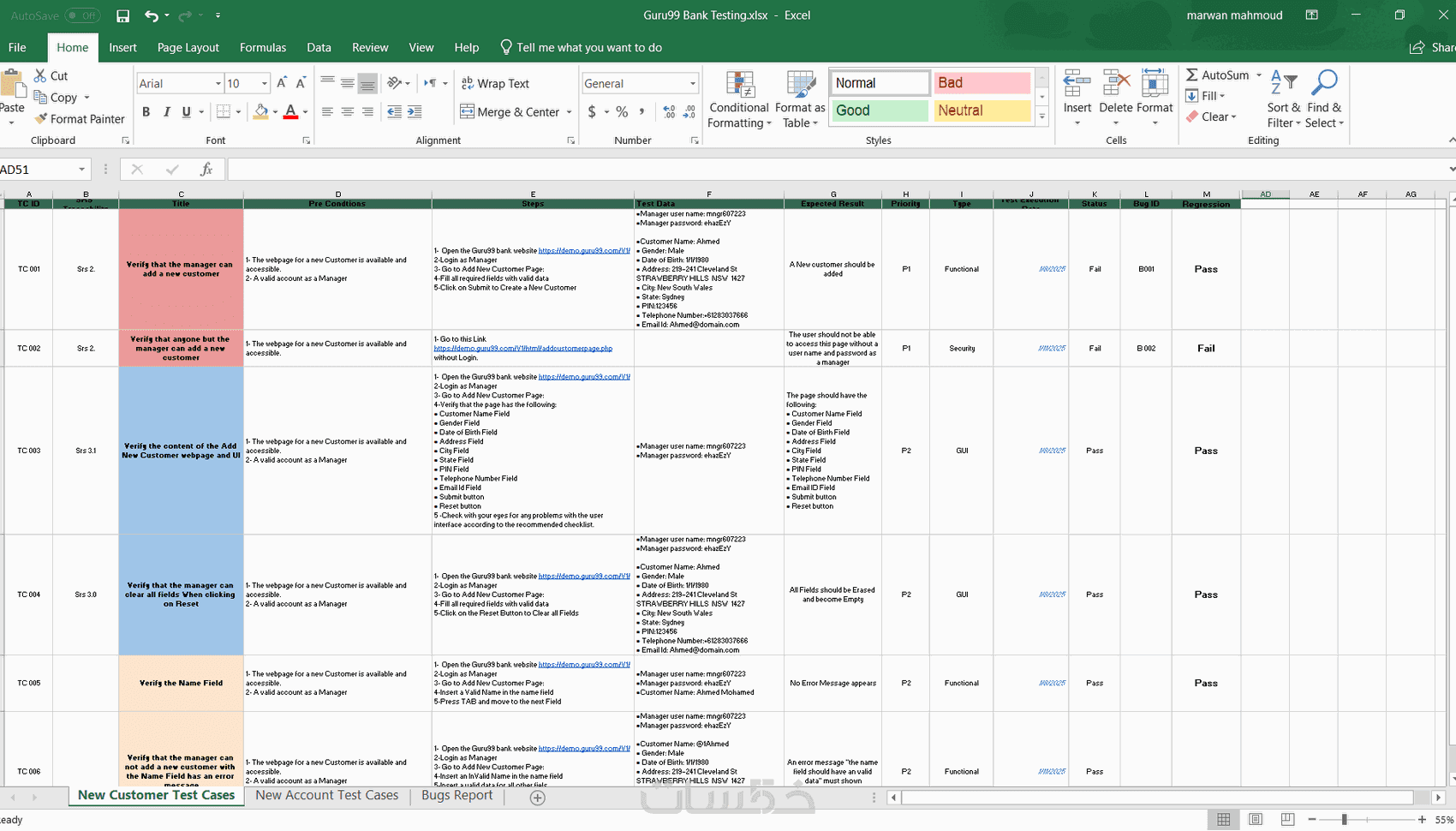This screenshot has width=1456, height=831.
Task: Open the File menu
Action: click(17, 48)
